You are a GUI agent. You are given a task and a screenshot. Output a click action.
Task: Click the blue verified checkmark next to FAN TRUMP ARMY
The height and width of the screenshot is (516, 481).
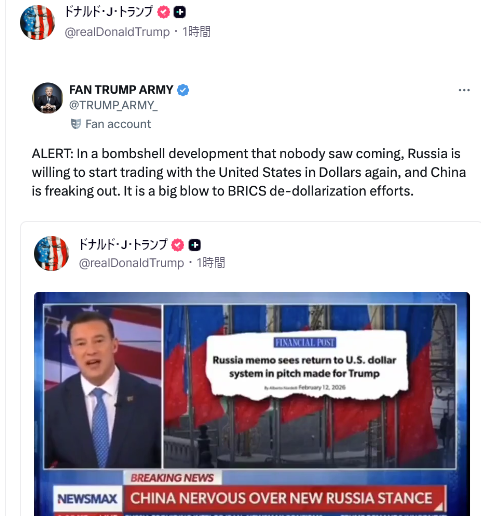[183, 90]
